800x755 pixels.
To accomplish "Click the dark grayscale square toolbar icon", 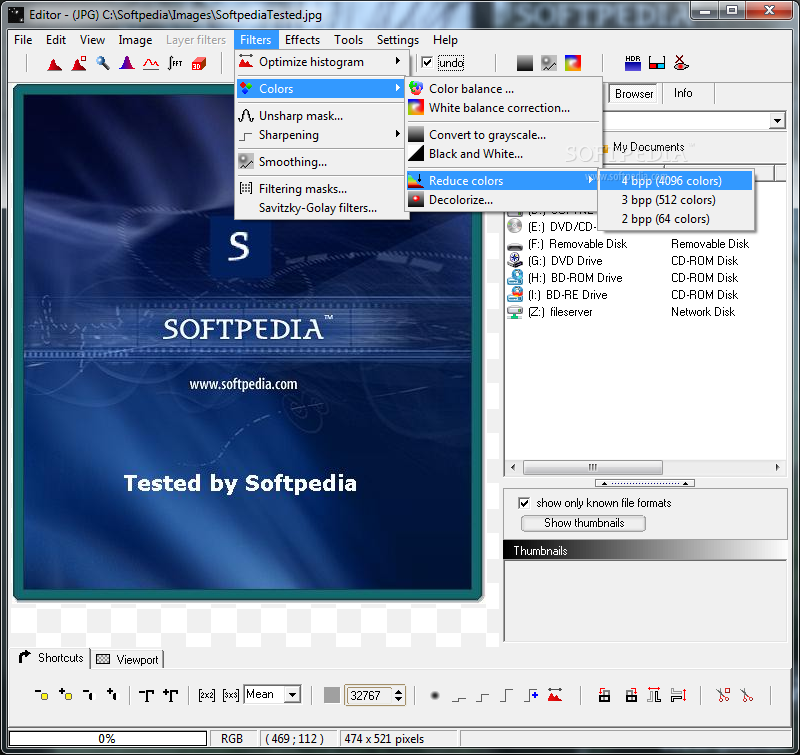I will [x=524, y=63].
